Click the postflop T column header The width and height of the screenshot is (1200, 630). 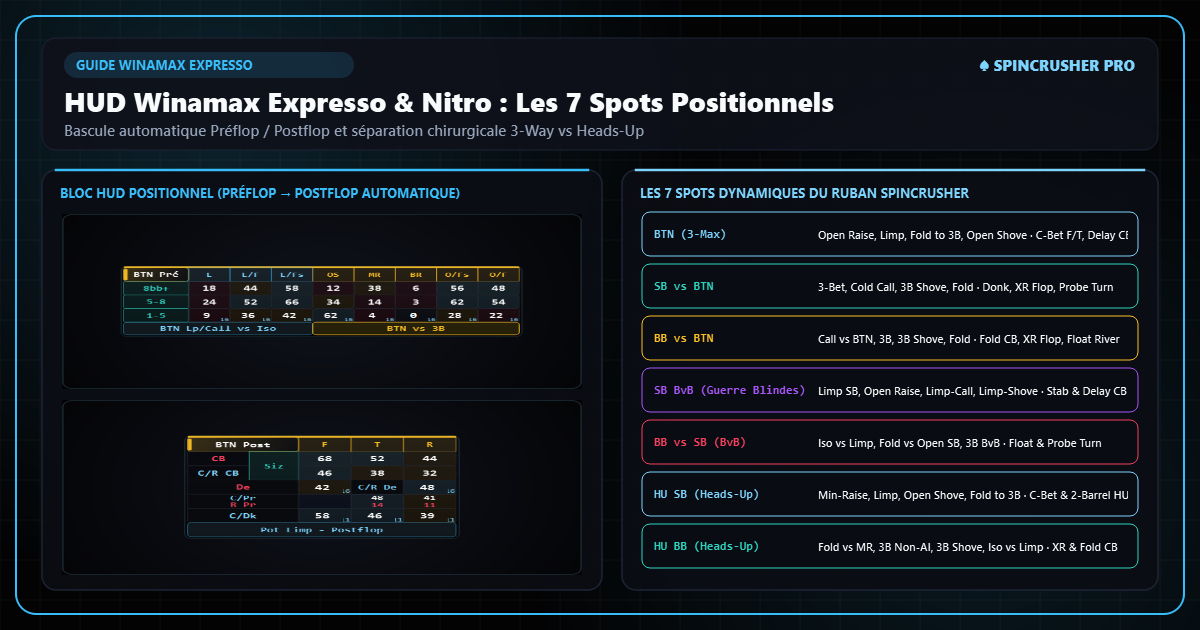377,445
